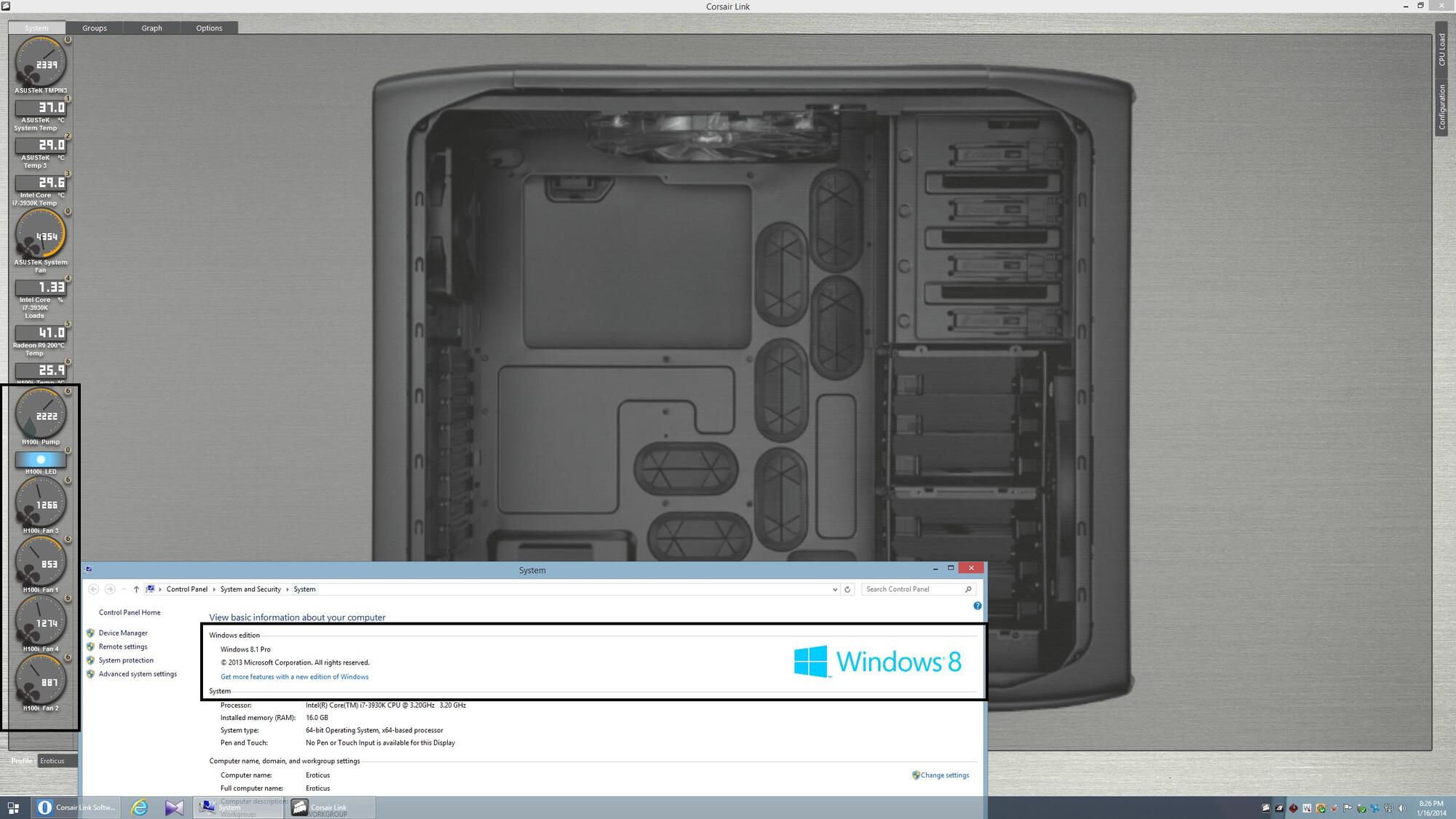Open the address bar history dropdown

[835, 589]
